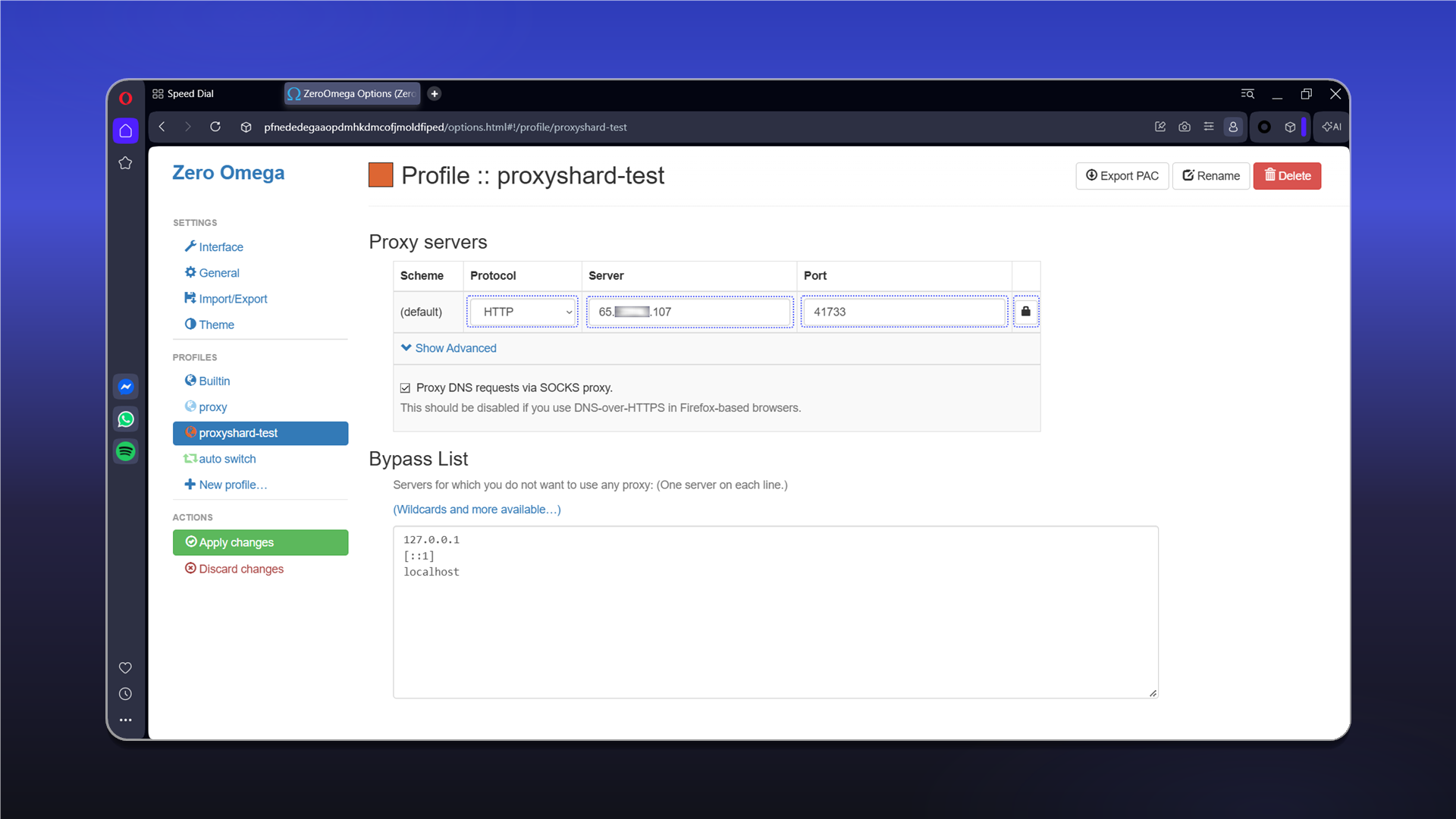Open New profile… in sidebar

click(226, 485)
